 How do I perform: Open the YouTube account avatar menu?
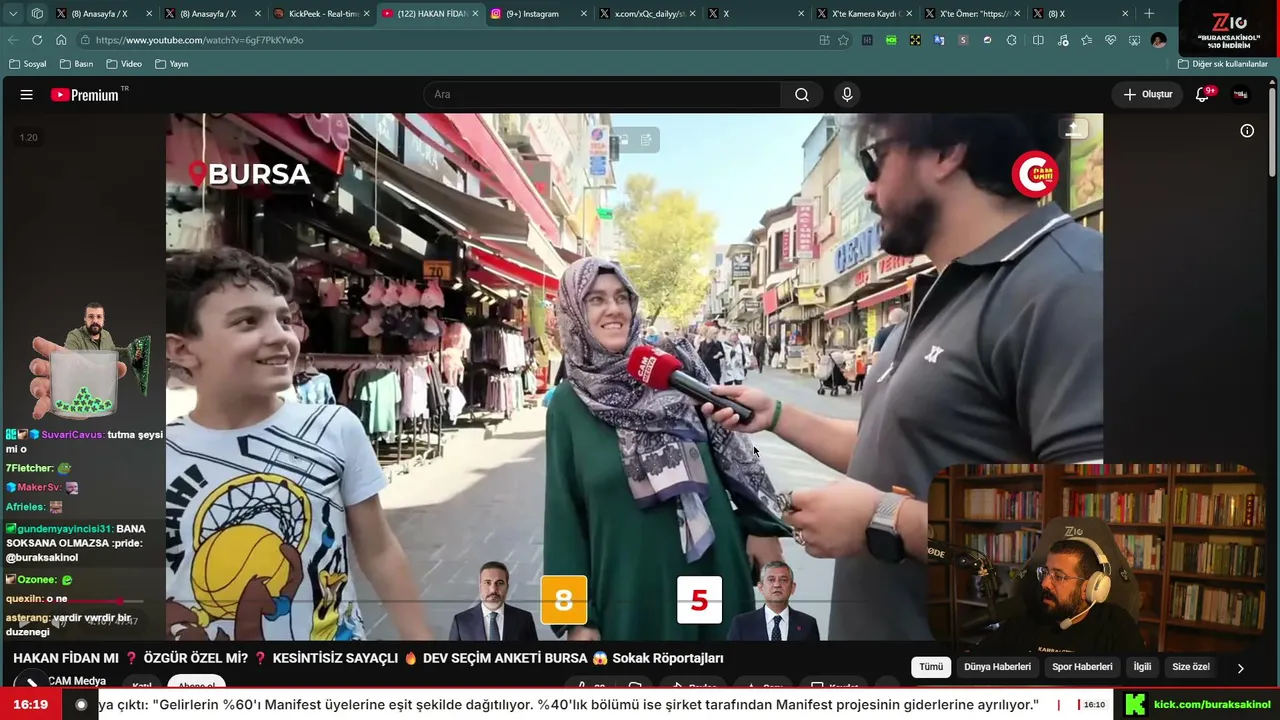pyautogui.click(x=1241, y=95)
